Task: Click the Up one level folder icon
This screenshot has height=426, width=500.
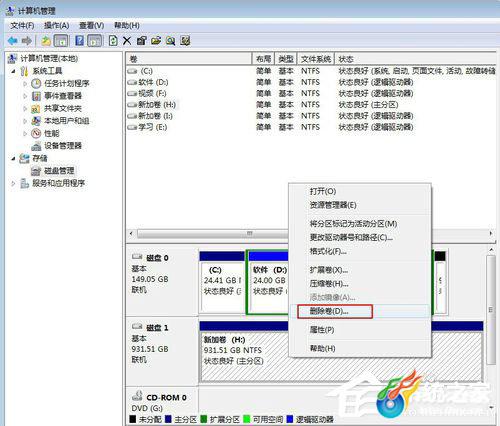Action: 46,41
